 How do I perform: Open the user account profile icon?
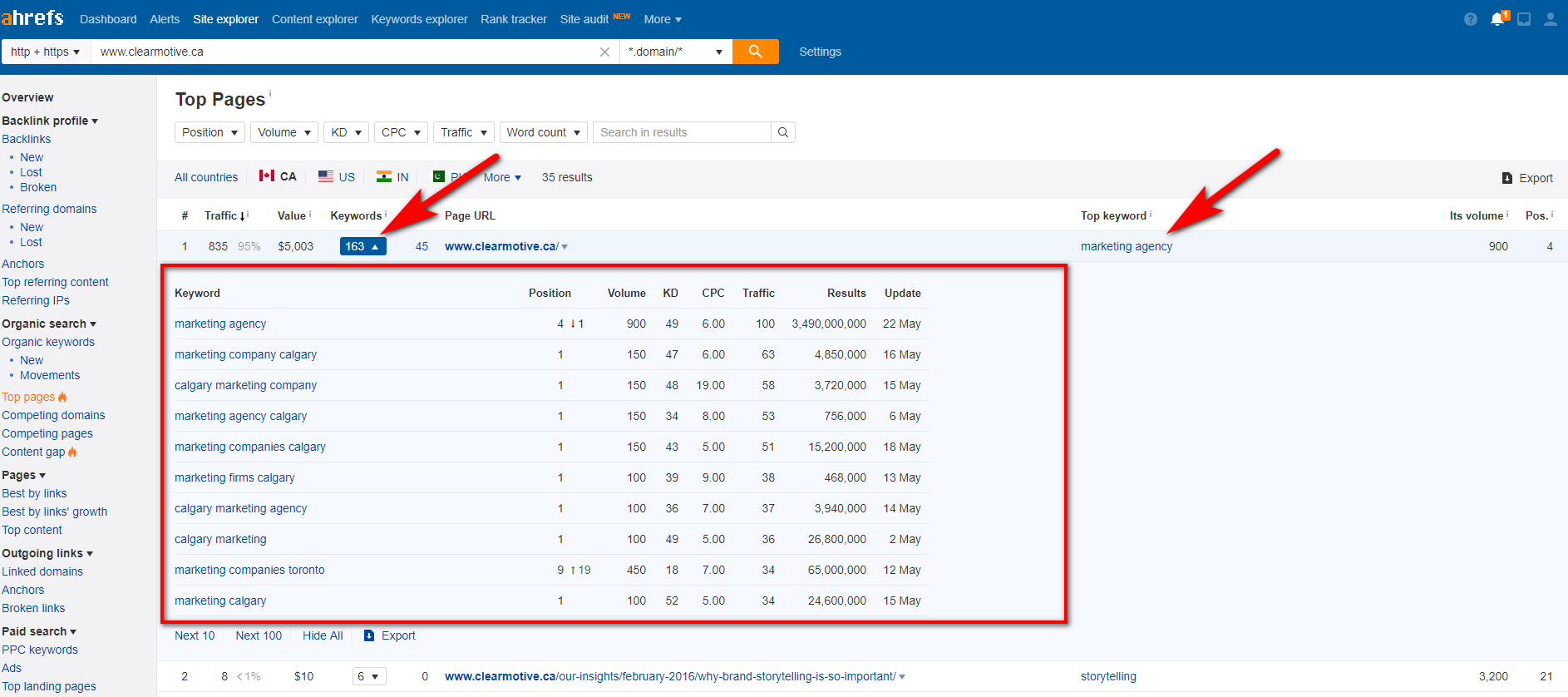pos(1550,19)
